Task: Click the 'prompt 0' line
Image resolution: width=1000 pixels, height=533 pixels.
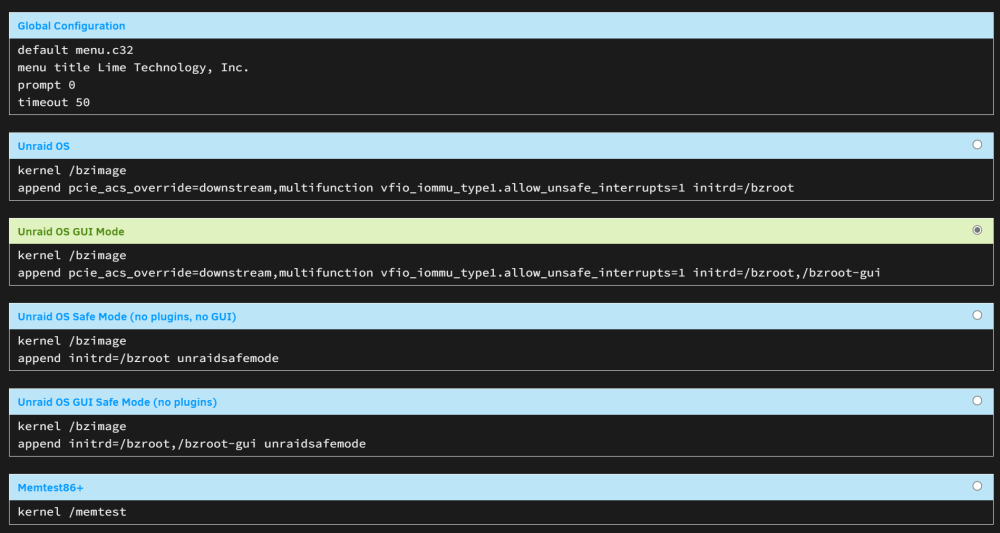Action: 47,85
